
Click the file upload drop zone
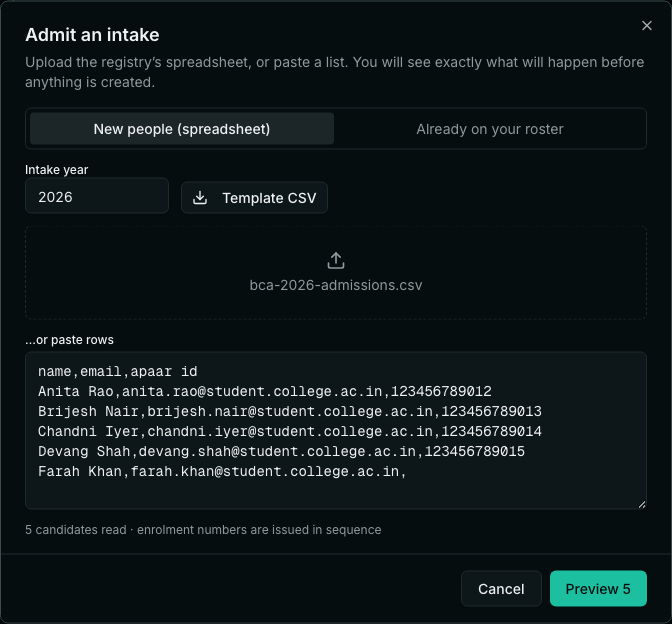pyautogui.click(x=336, y=273)
